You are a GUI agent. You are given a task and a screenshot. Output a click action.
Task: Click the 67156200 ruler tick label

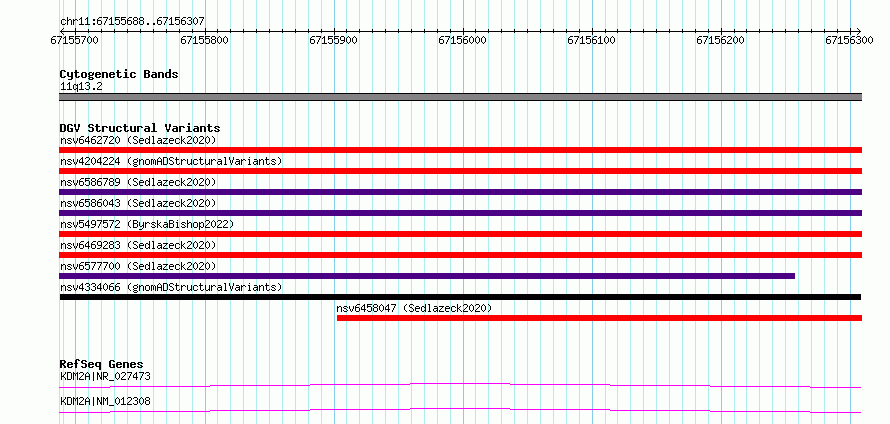click(x=720, y=40)
